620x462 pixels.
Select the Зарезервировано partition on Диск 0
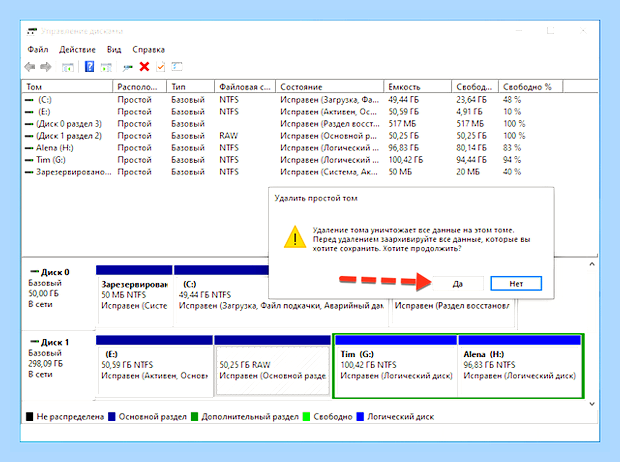coord(134,295)
